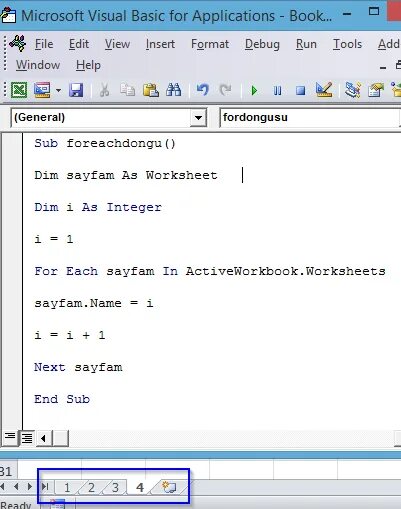Click the 'End Sub' line
This screenshot has width=401, height=509.
(62, 399)
